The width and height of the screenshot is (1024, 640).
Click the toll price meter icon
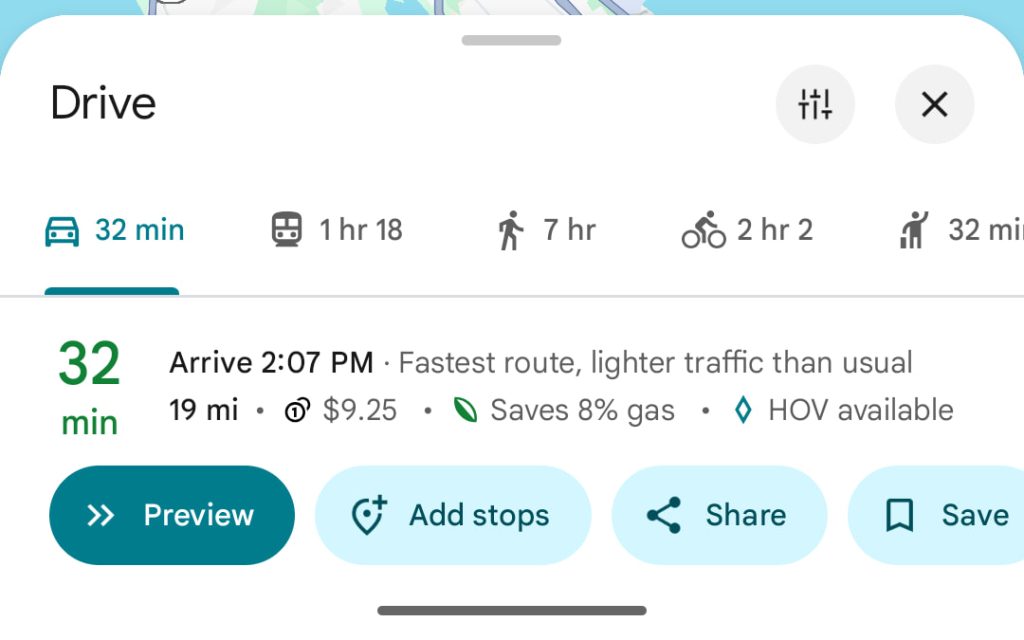[x=296, y=410]
